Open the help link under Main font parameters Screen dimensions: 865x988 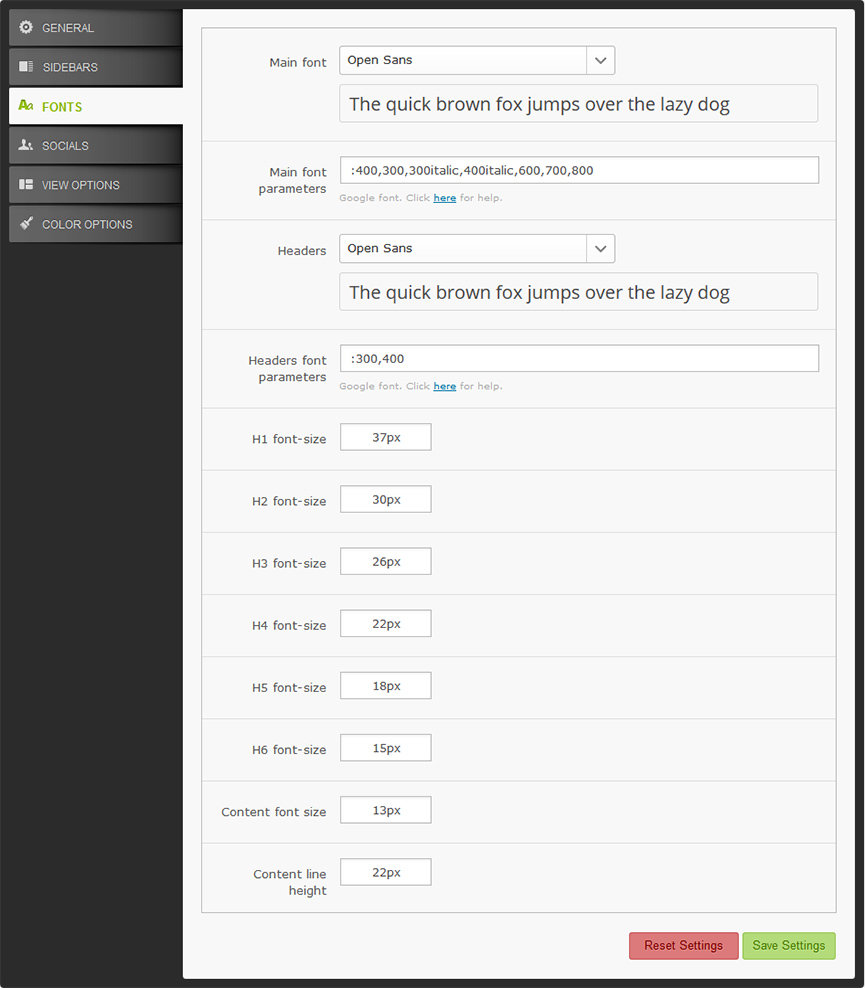point(445,198)
